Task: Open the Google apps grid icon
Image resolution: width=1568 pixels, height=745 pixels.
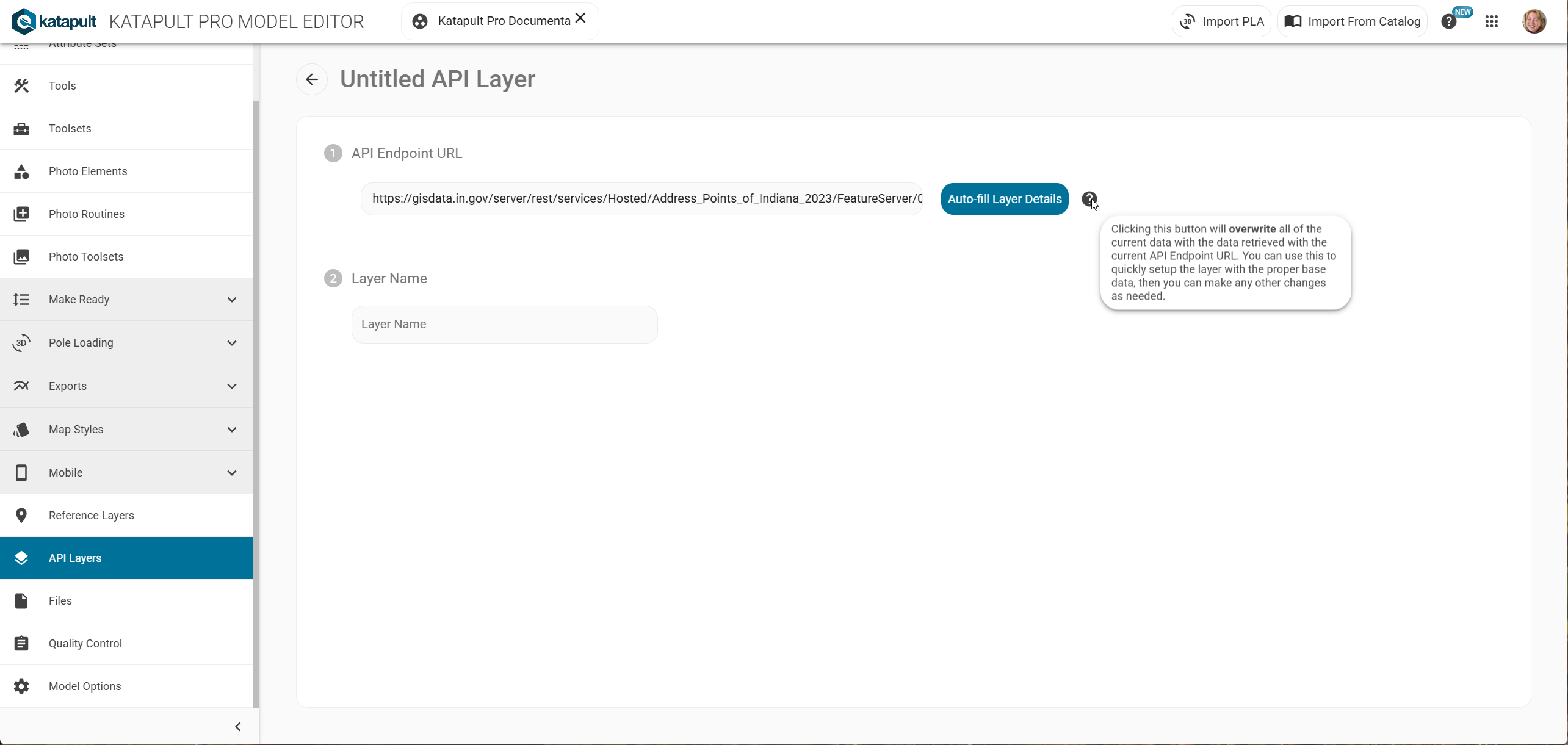Action: pyautogui.click(x=1492, y=22)
